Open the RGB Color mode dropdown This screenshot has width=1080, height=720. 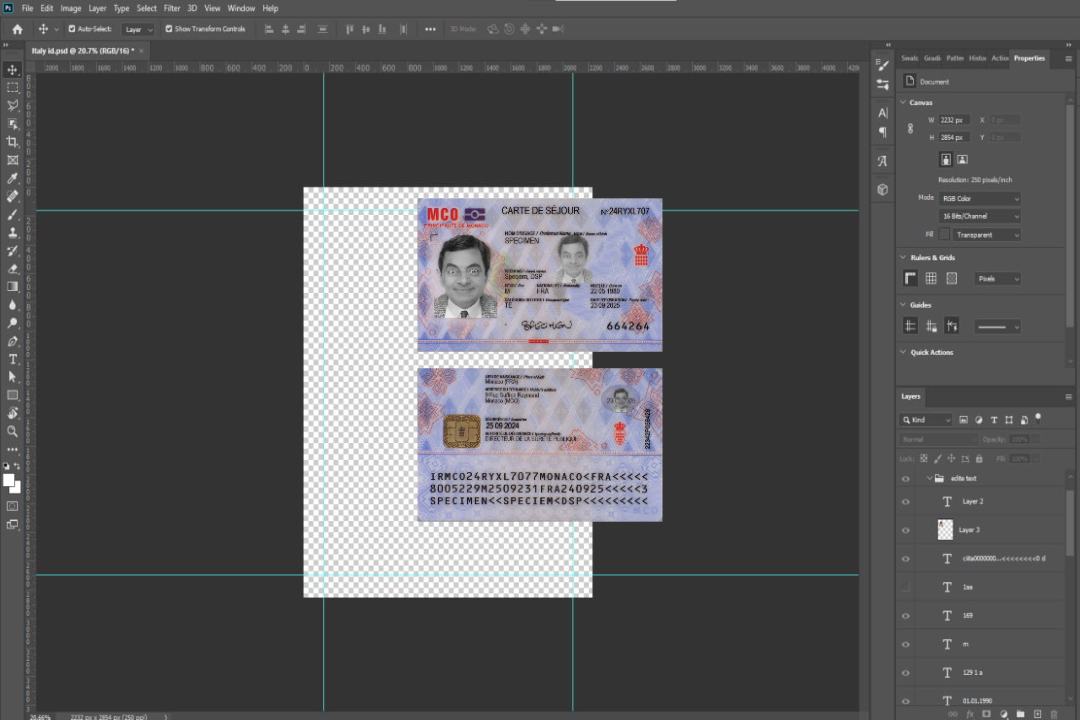(x=979, y=198)
